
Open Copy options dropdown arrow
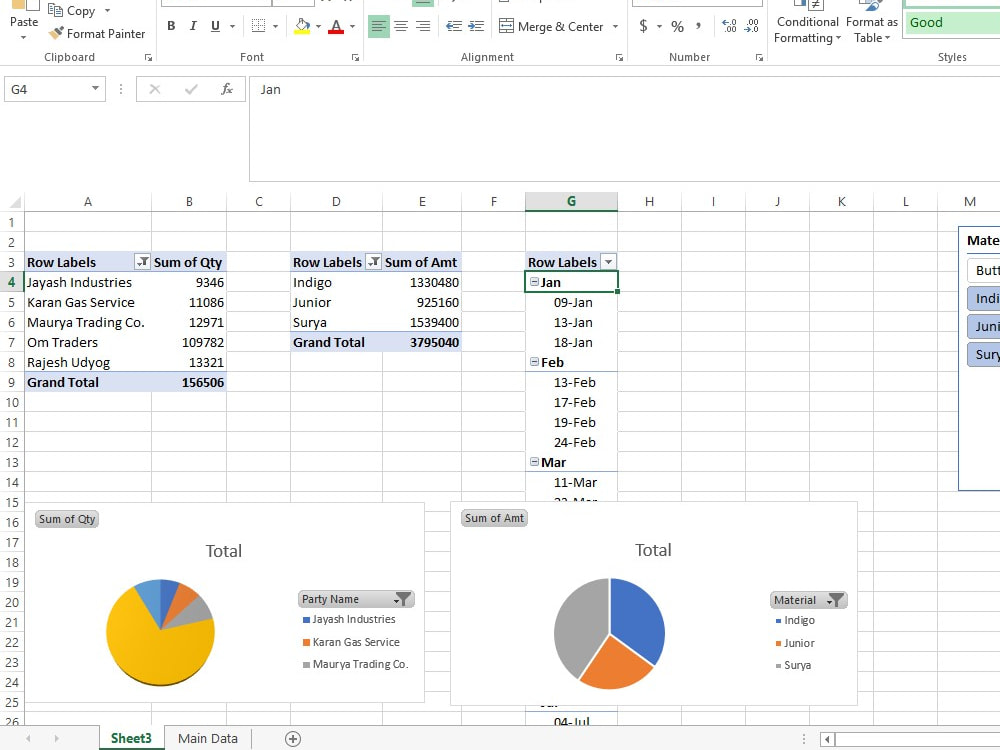coord(107,11)
